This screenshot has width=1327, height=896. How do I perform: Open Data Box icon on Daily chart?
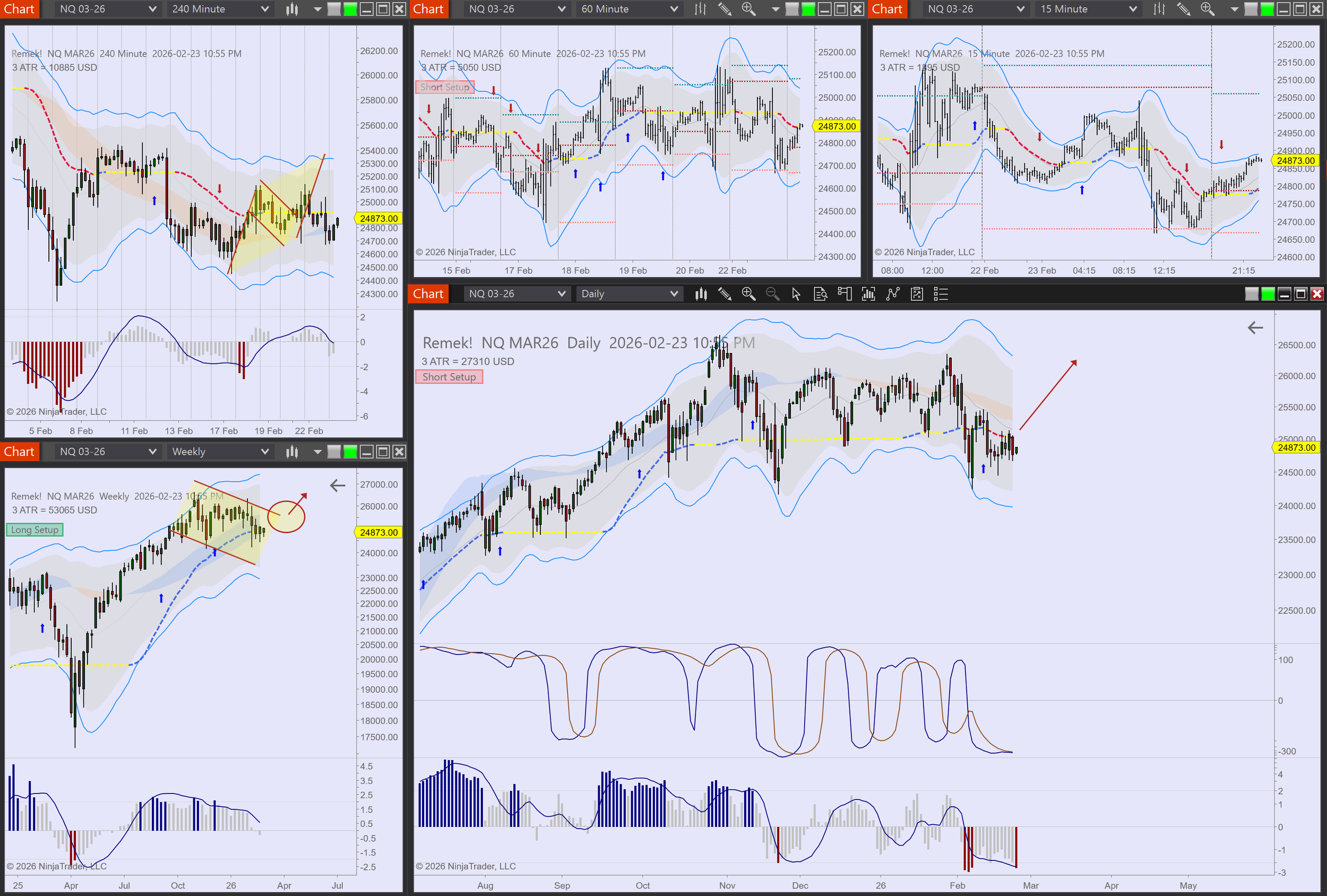(820, 294)
